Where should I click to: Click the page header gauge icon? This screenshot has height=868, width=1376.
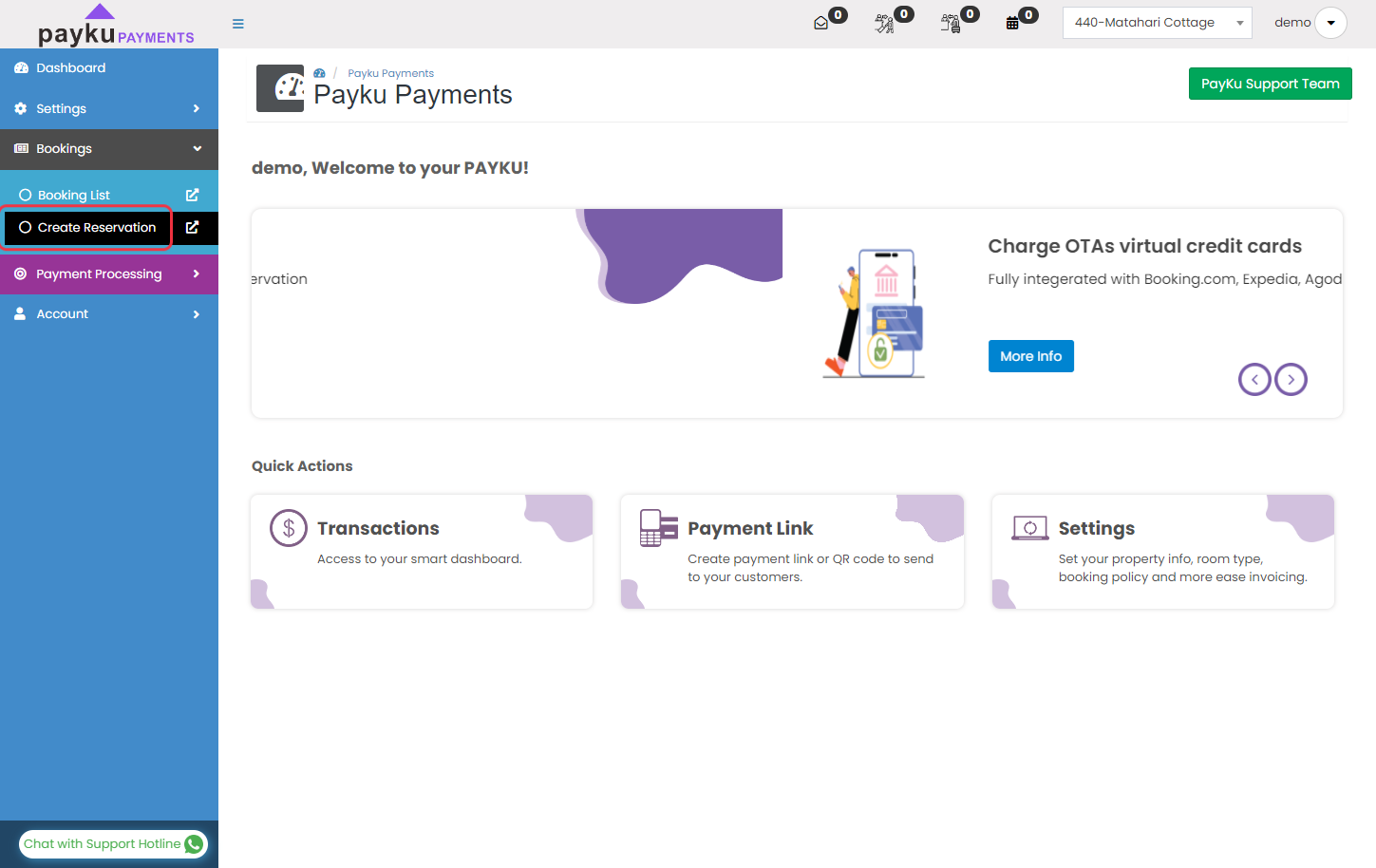(x=280, y=88)
